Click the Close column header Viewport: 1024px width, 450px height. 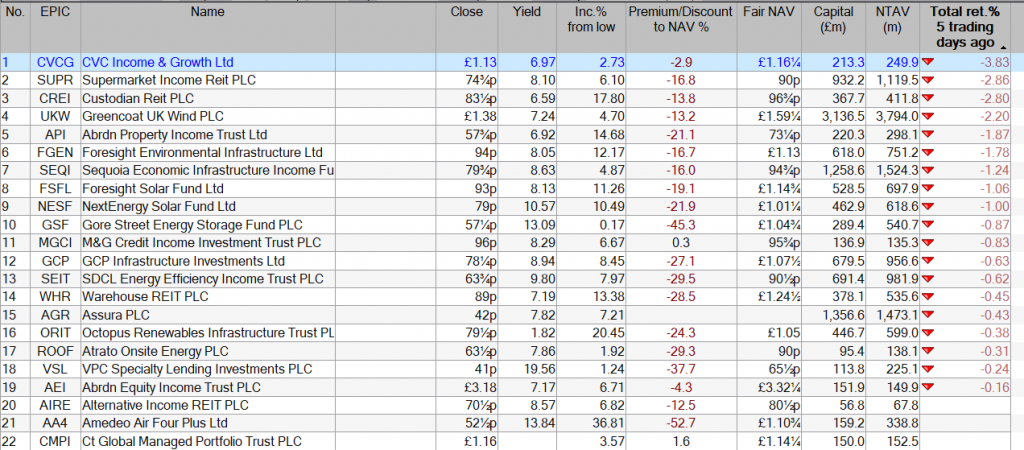click(x=467, y=12)
